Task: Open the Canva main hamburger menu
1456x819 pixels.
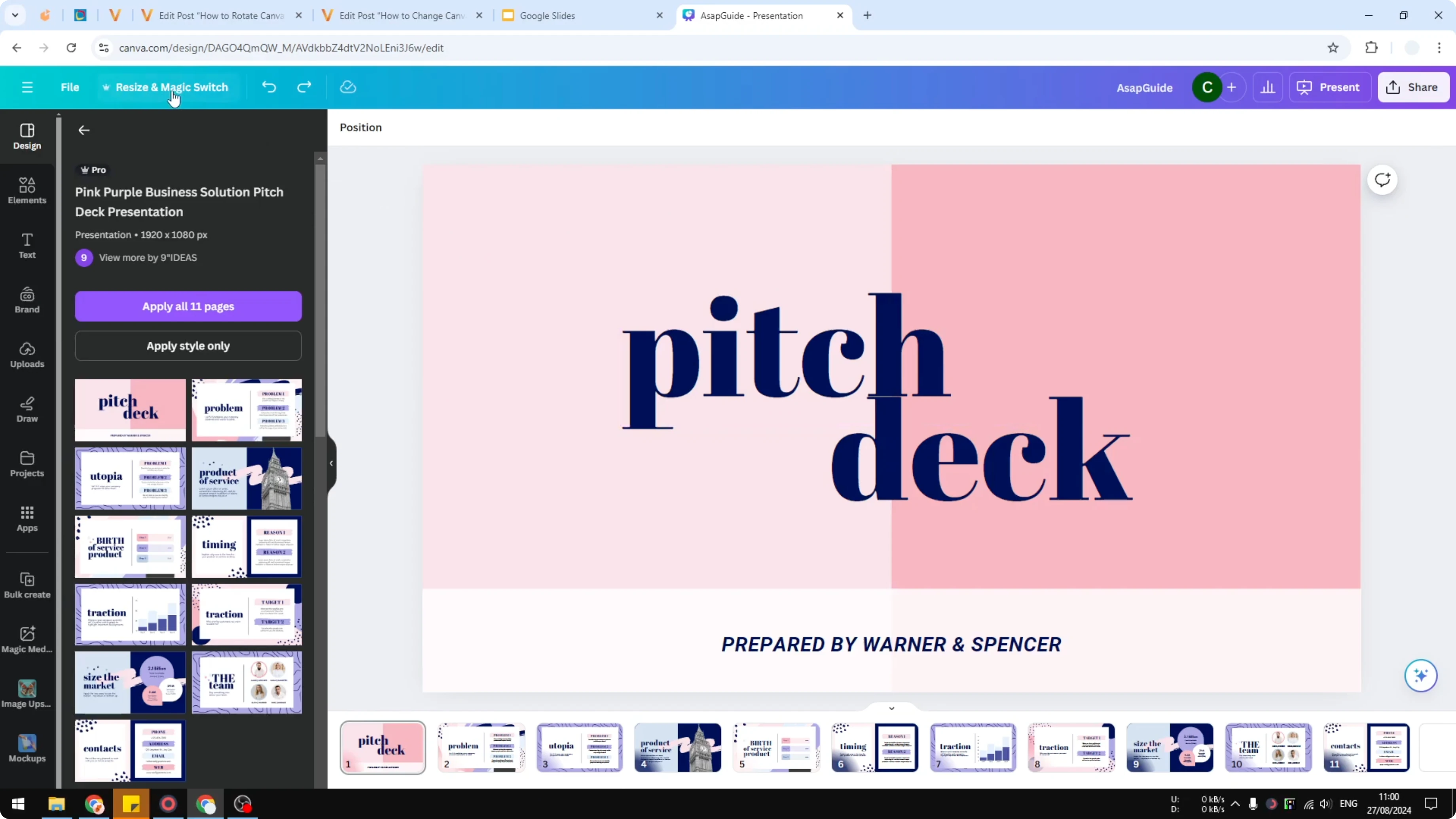Action: (27, 87)
